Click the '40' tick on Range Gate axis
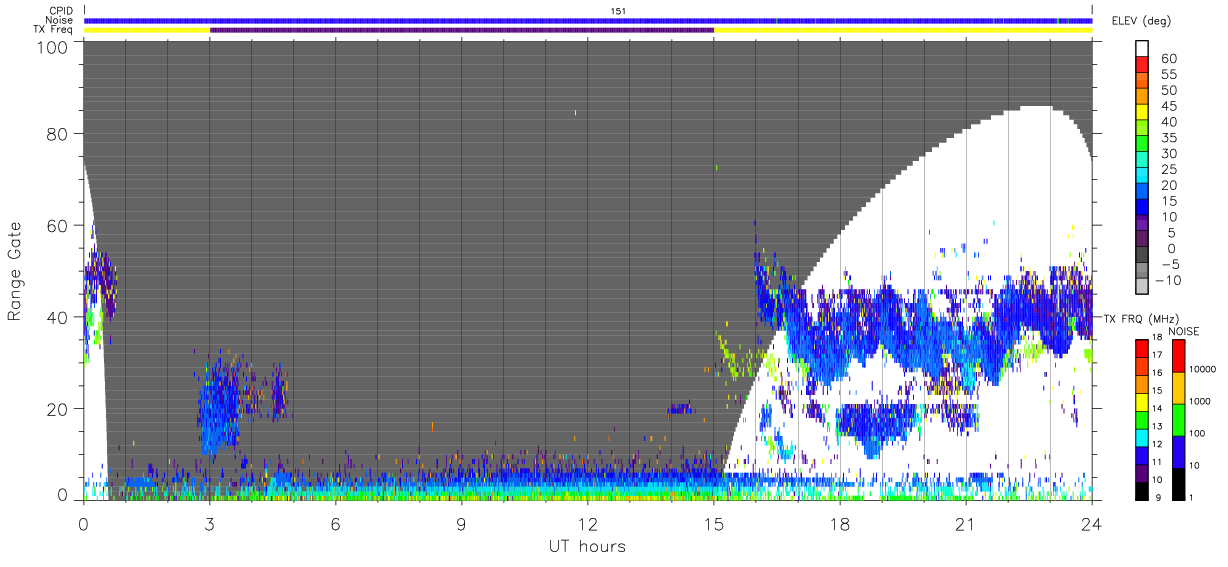The width and height of the screenshot is (1228, 567). point(57,317)
